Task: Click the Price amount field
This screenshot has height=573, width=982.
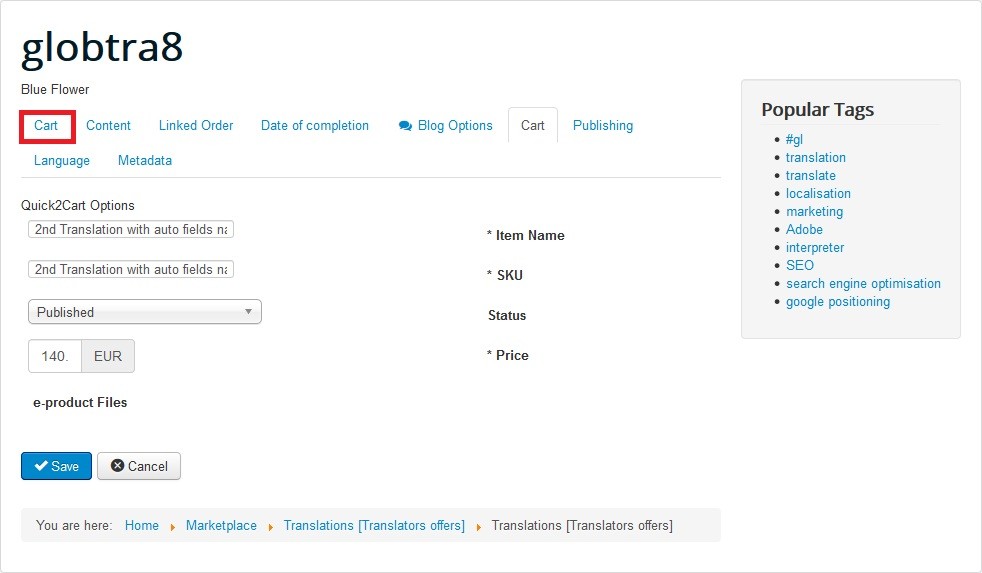Action: [x=55, y=356]
